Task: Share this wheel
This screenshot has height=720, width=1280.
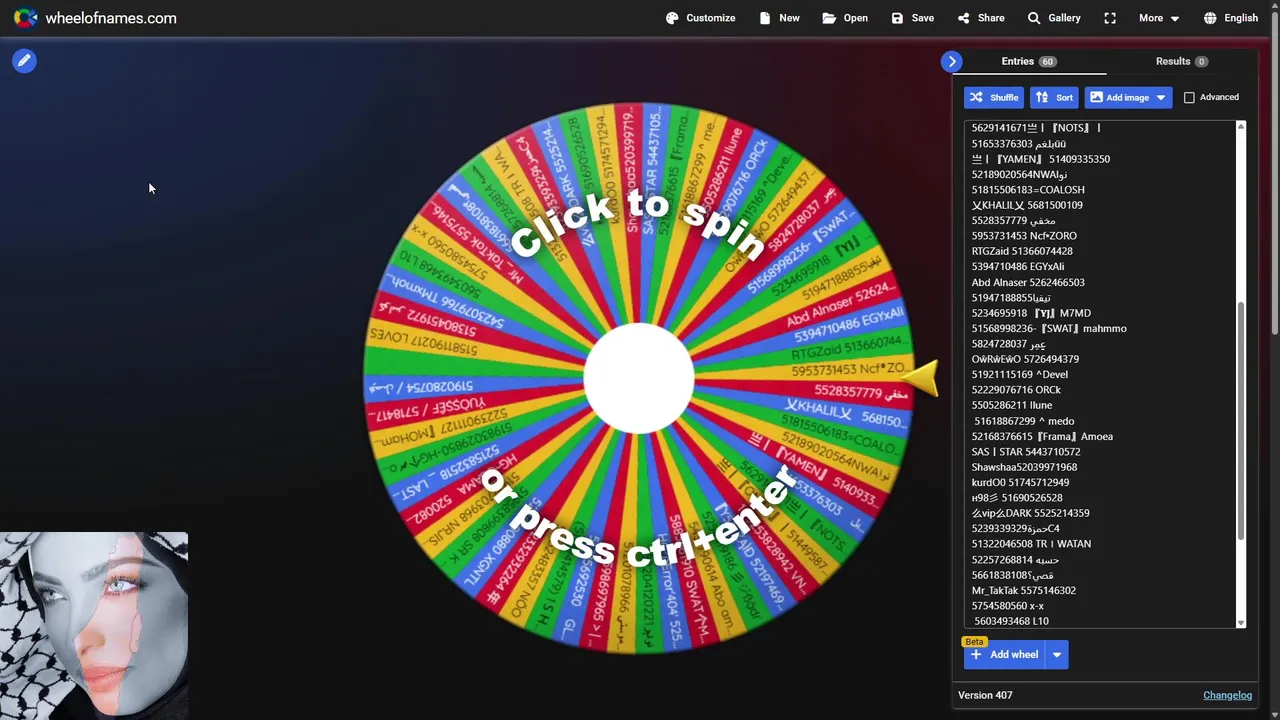Action: [980, 18]
